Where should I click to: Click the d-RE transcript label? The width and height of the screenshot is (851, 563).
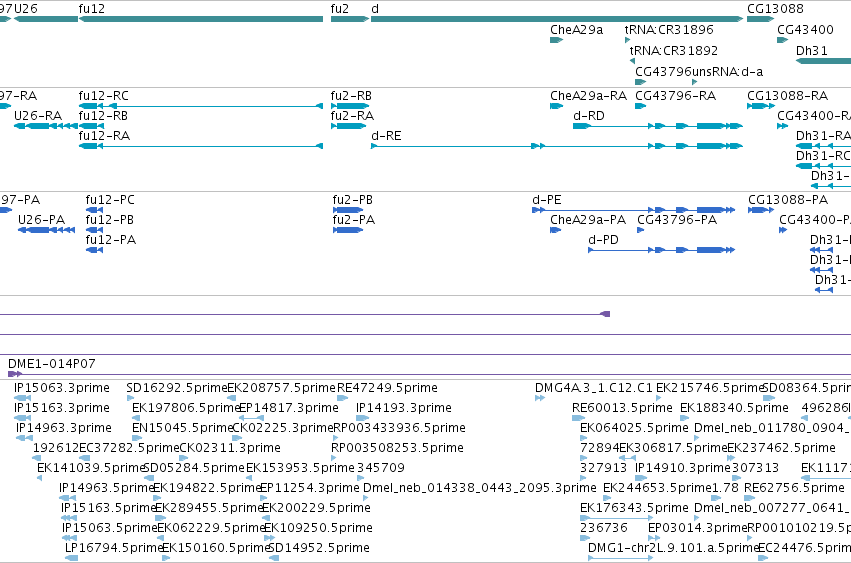(x=386, y=136)
